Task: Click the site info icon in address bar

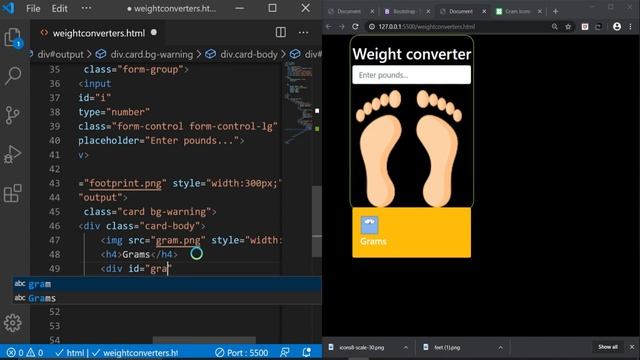Action: (372, 27)
